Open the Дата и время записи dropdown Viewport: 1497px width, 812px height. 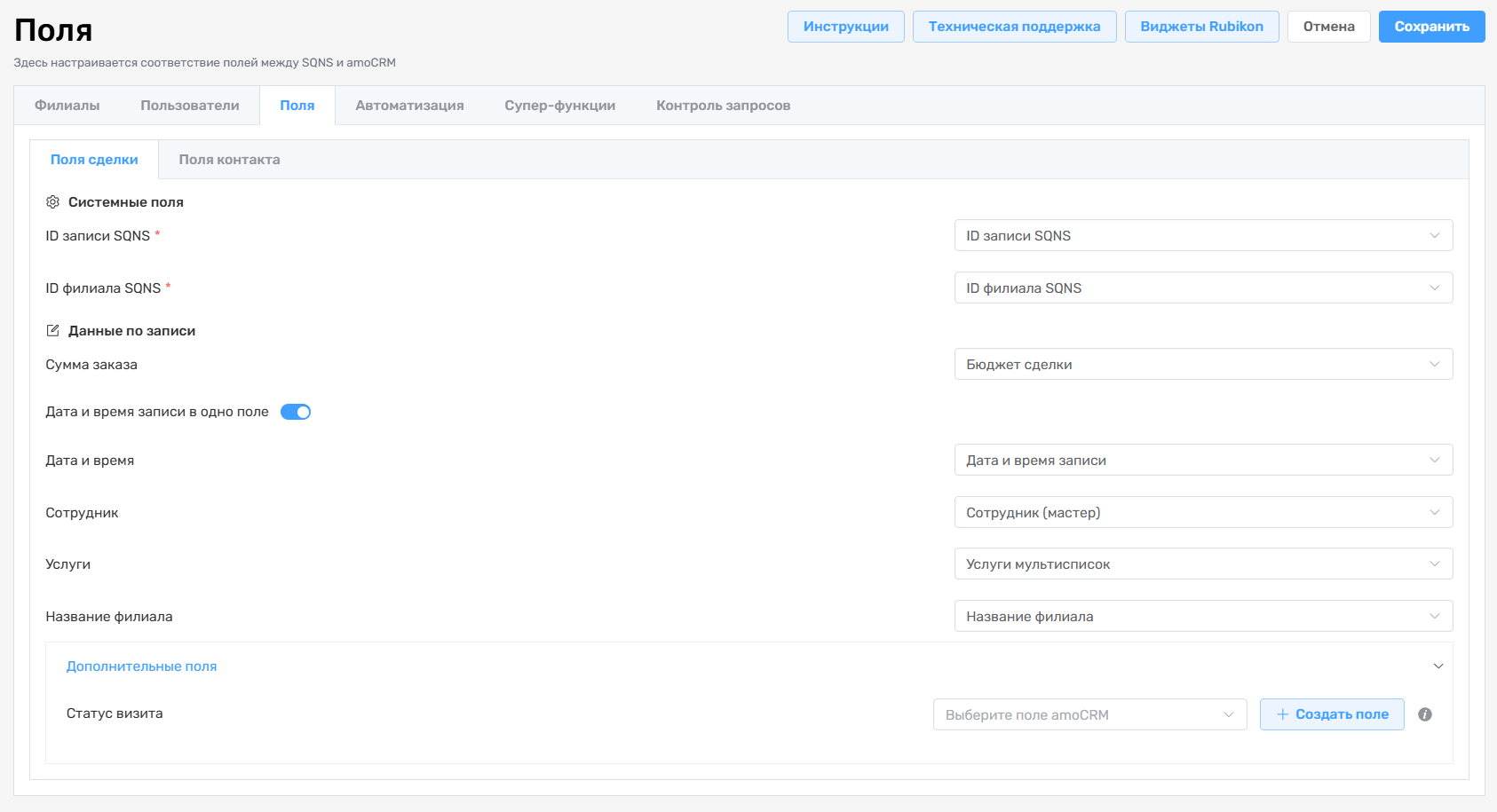pyautogui.click(x=1203, y=460)
